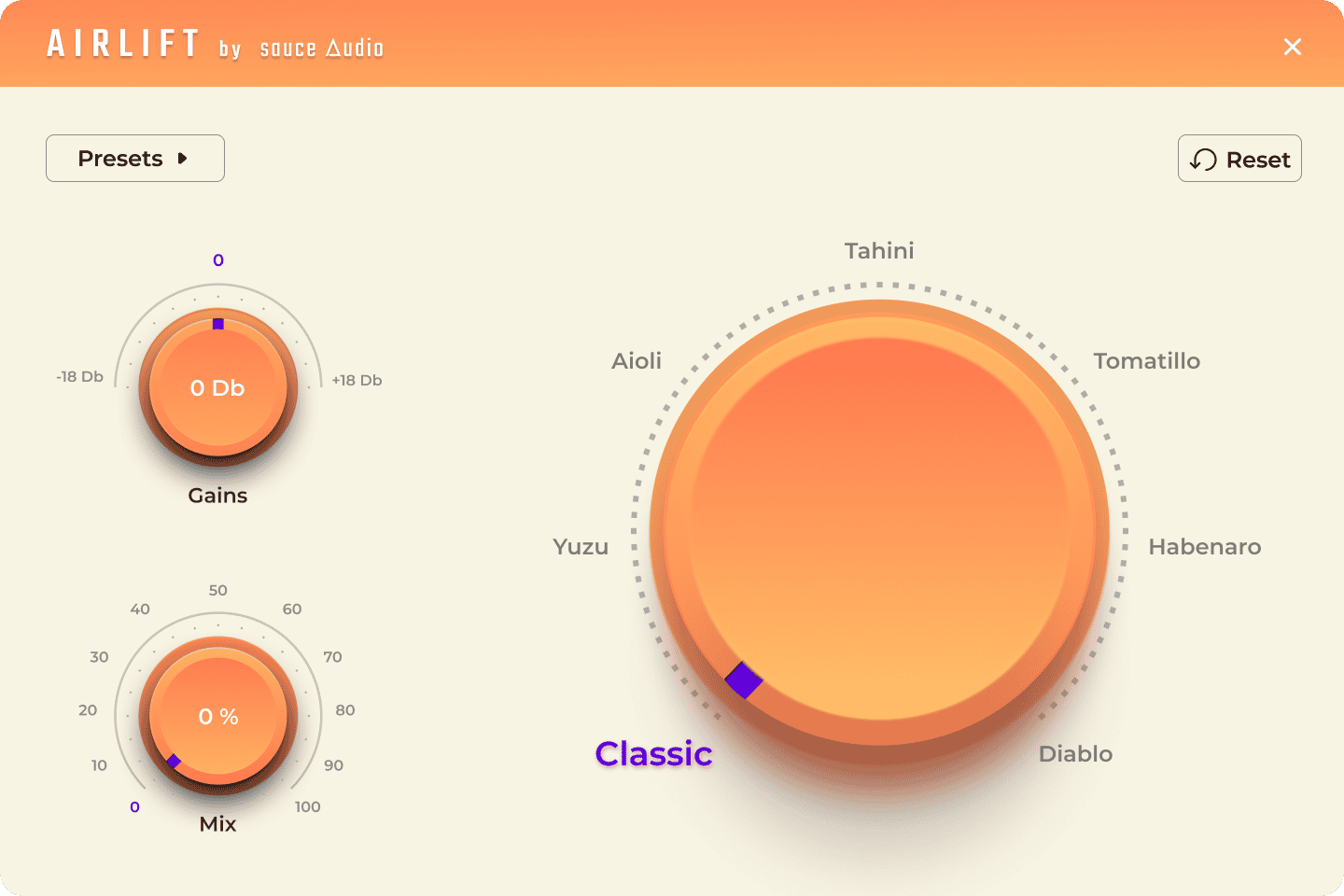Click the 20 mark on the Mix scale
This screenshot has height=896, width=1344.
pos(88,710)
